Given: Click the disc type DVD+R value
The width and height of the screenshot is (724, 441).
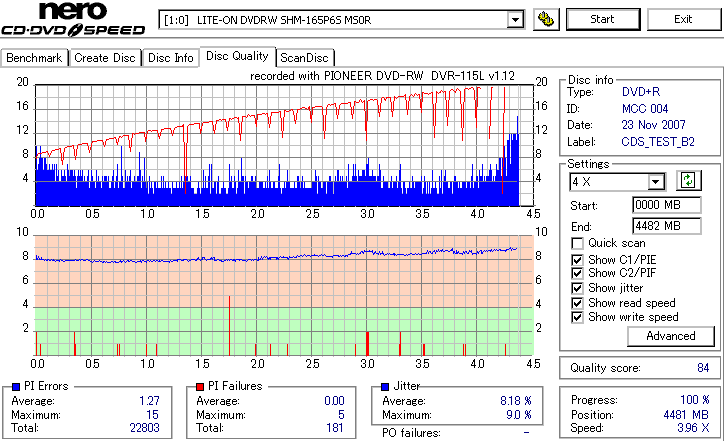Looking at the screenshot, I should point(641,92).
